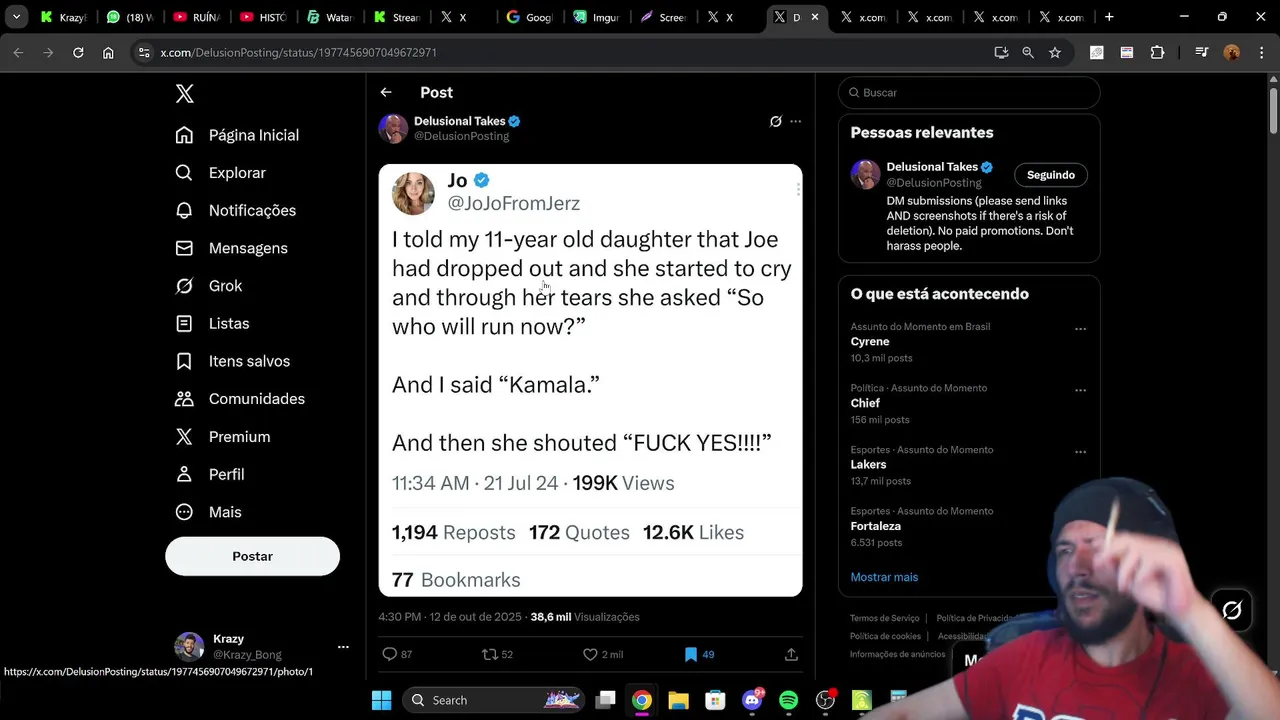
Task: Open the post's three-dot more menu
Action: pos(796,121)
